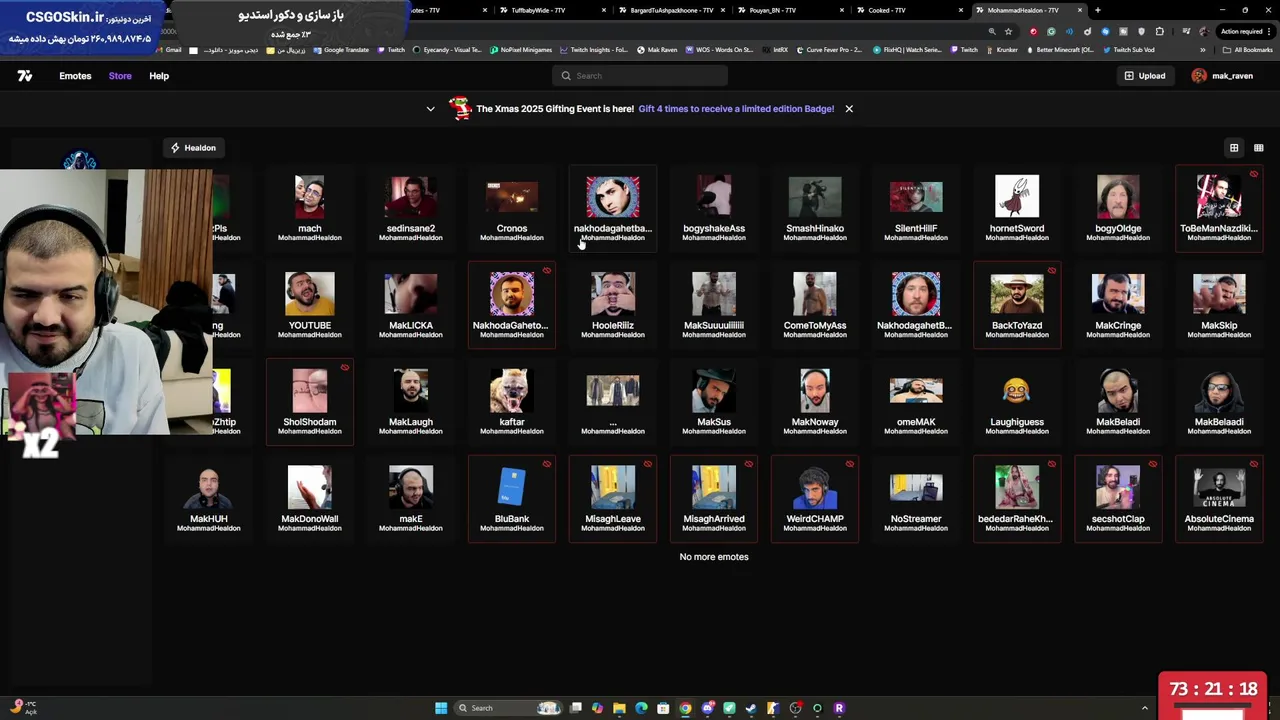Click hidden-eye badge on secshotClap emote
The height and width of the screenshot is (720, 1280).
(1152, 464)
